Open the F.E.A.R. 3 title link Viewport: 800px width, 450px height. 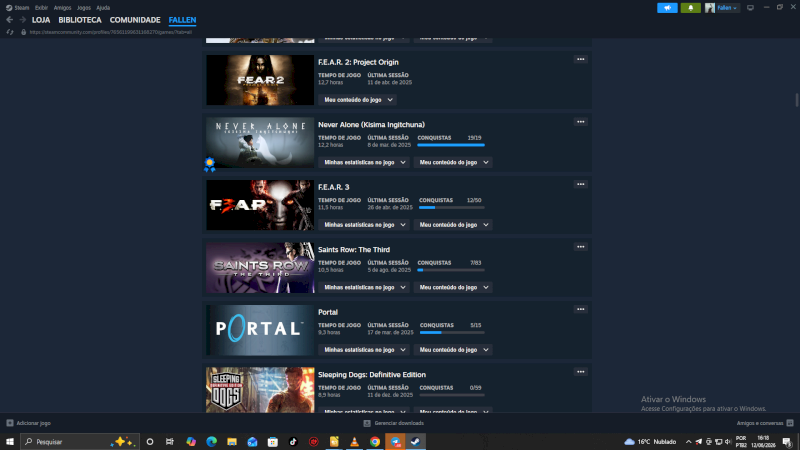click(334, 187)
